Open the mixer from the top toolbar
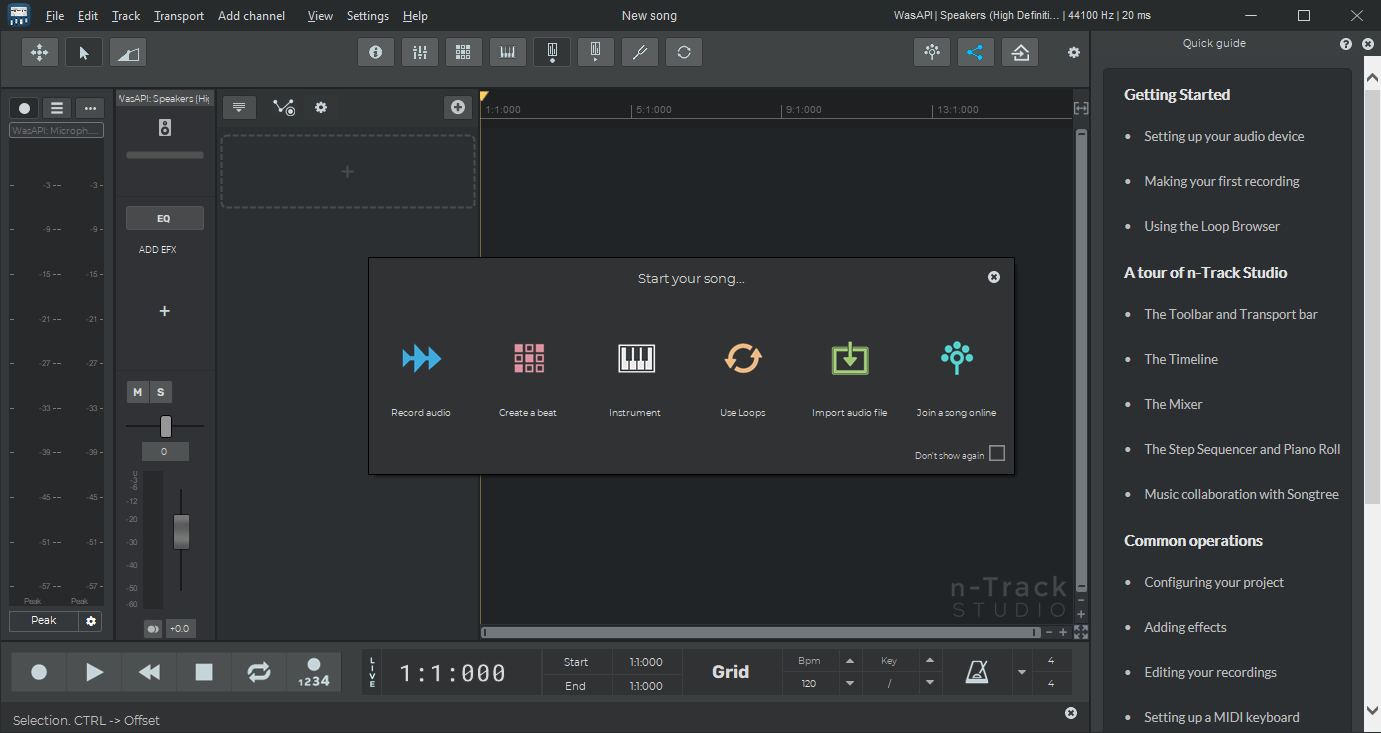The height and width of the screenshot is (733, 1381). (x=420, y=52)
